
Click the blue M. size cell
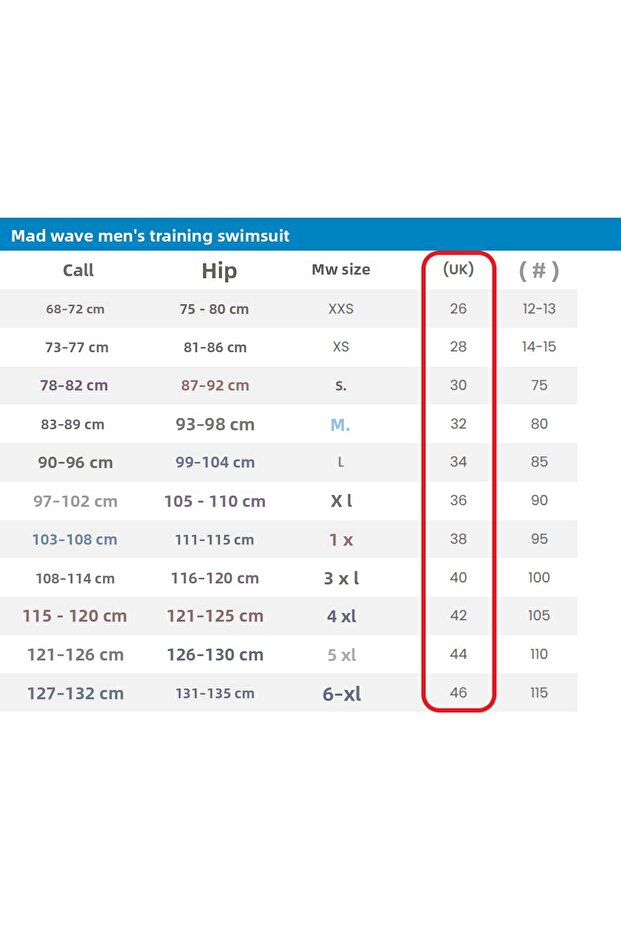(341, 424)
